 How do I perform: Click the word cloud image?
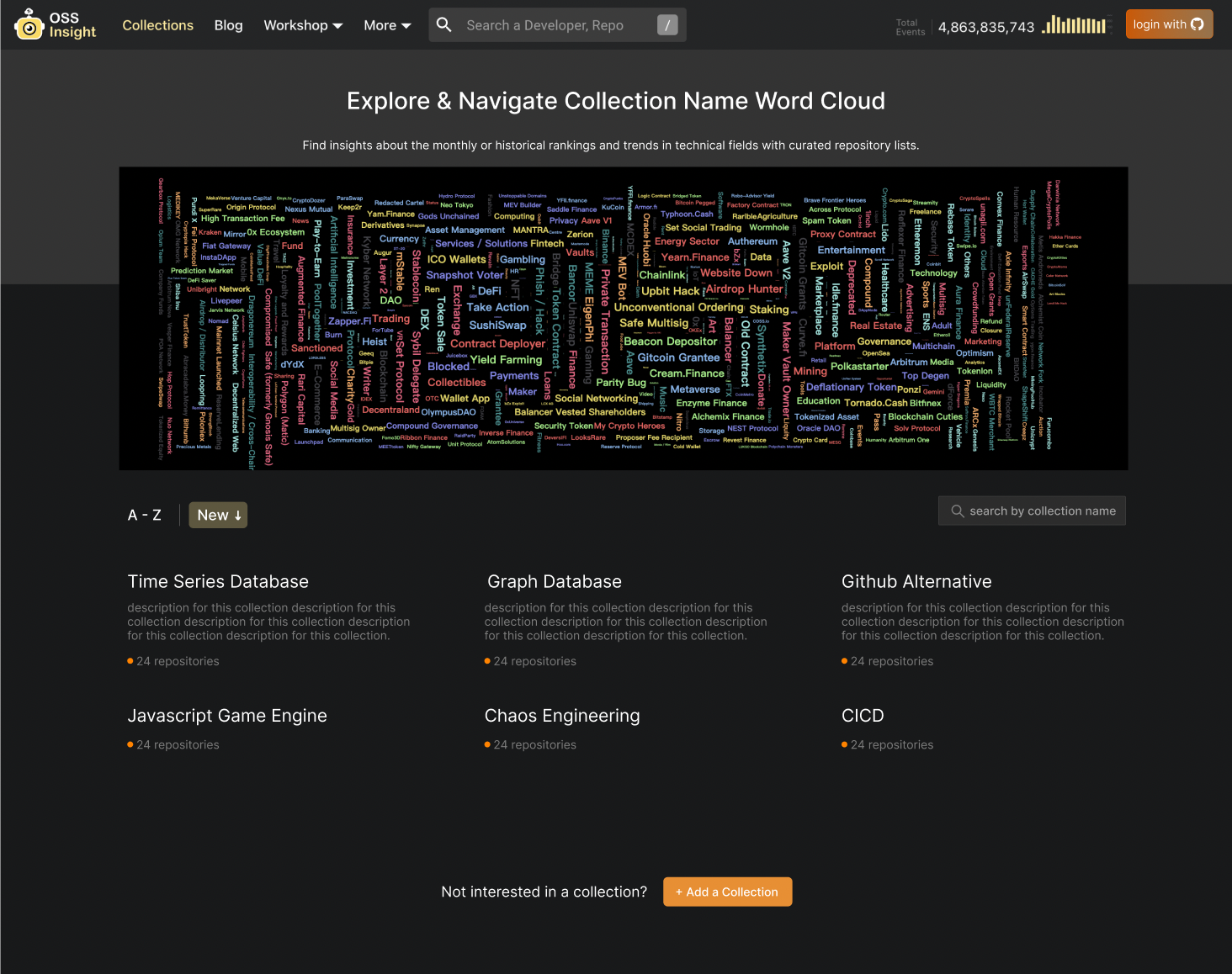coord(624,319)
